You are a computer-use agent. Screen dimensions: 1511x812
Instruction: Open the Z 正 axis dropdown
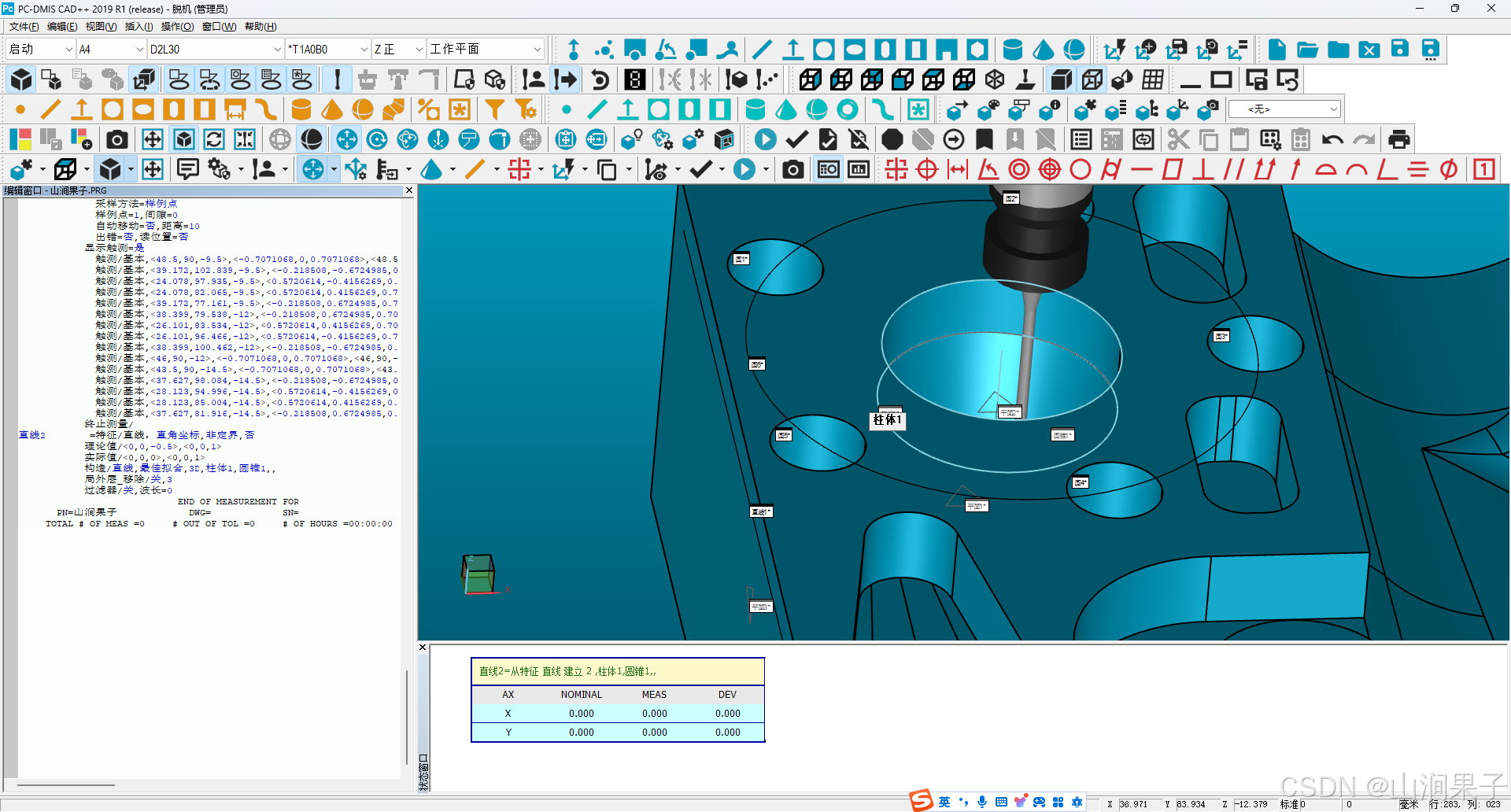tap(398, 49)
